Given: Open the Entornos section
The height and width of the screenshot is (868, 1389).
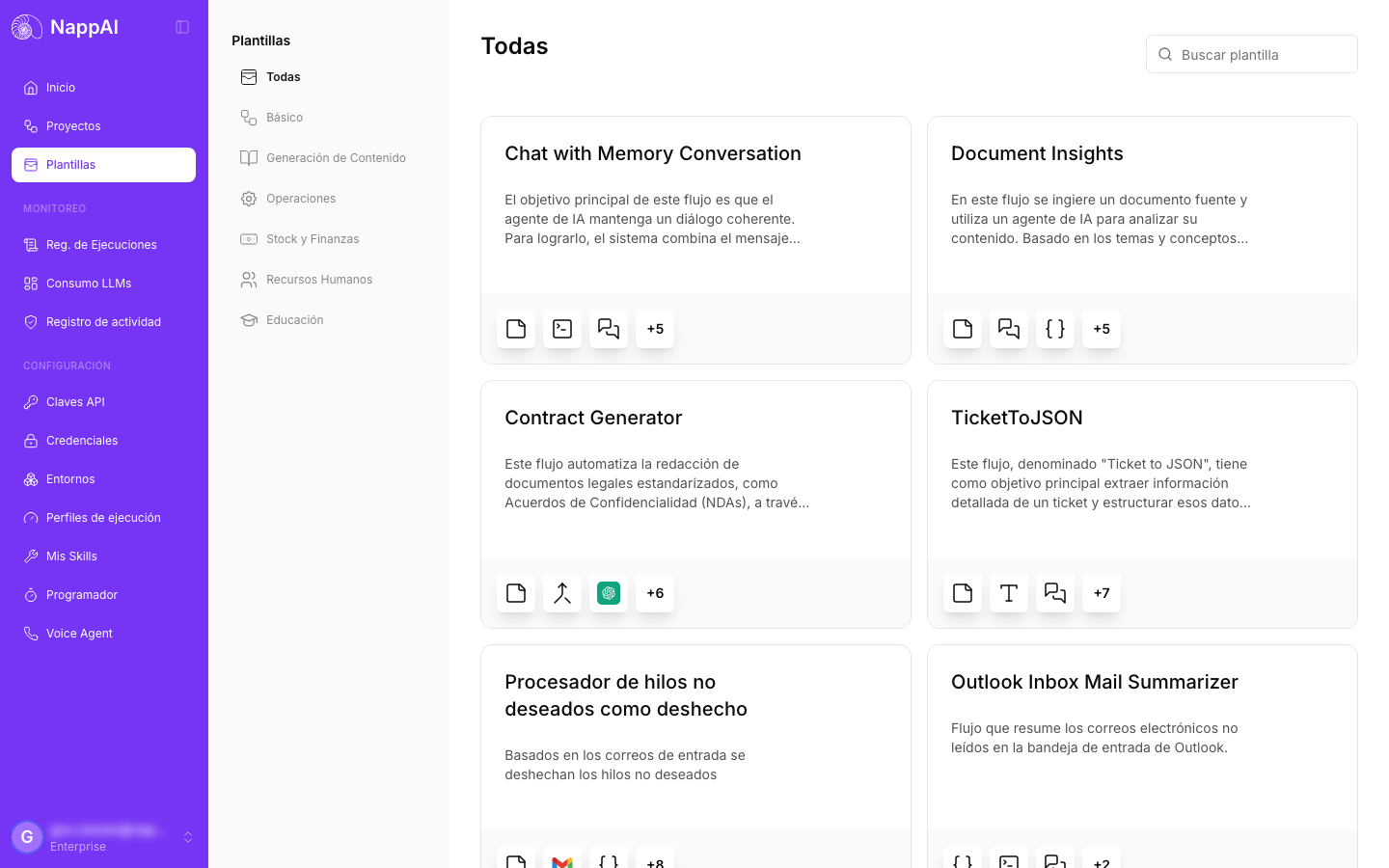Looking at the screenshot, I should coord(104,479).
